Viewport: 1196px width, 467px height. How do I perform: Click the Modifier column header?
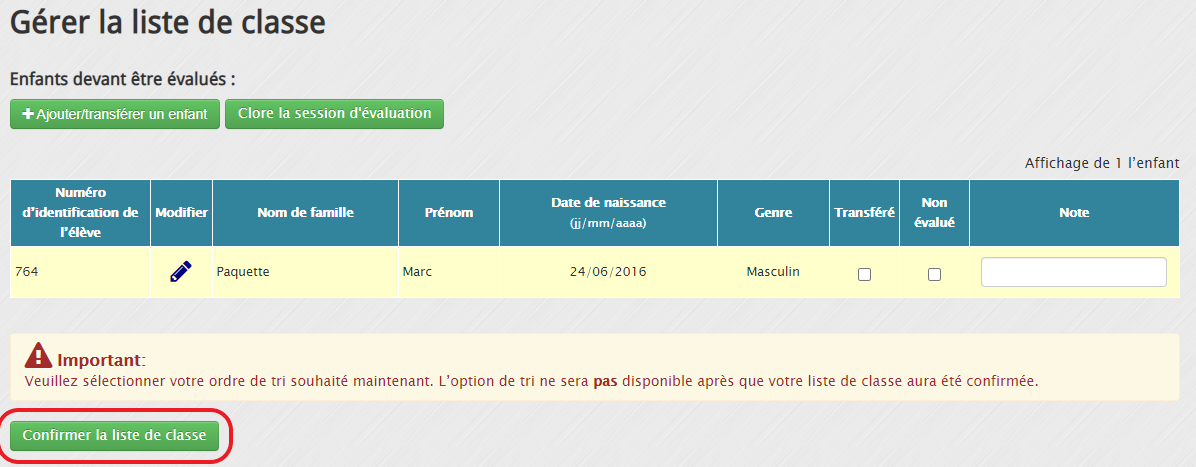point(182,213)
